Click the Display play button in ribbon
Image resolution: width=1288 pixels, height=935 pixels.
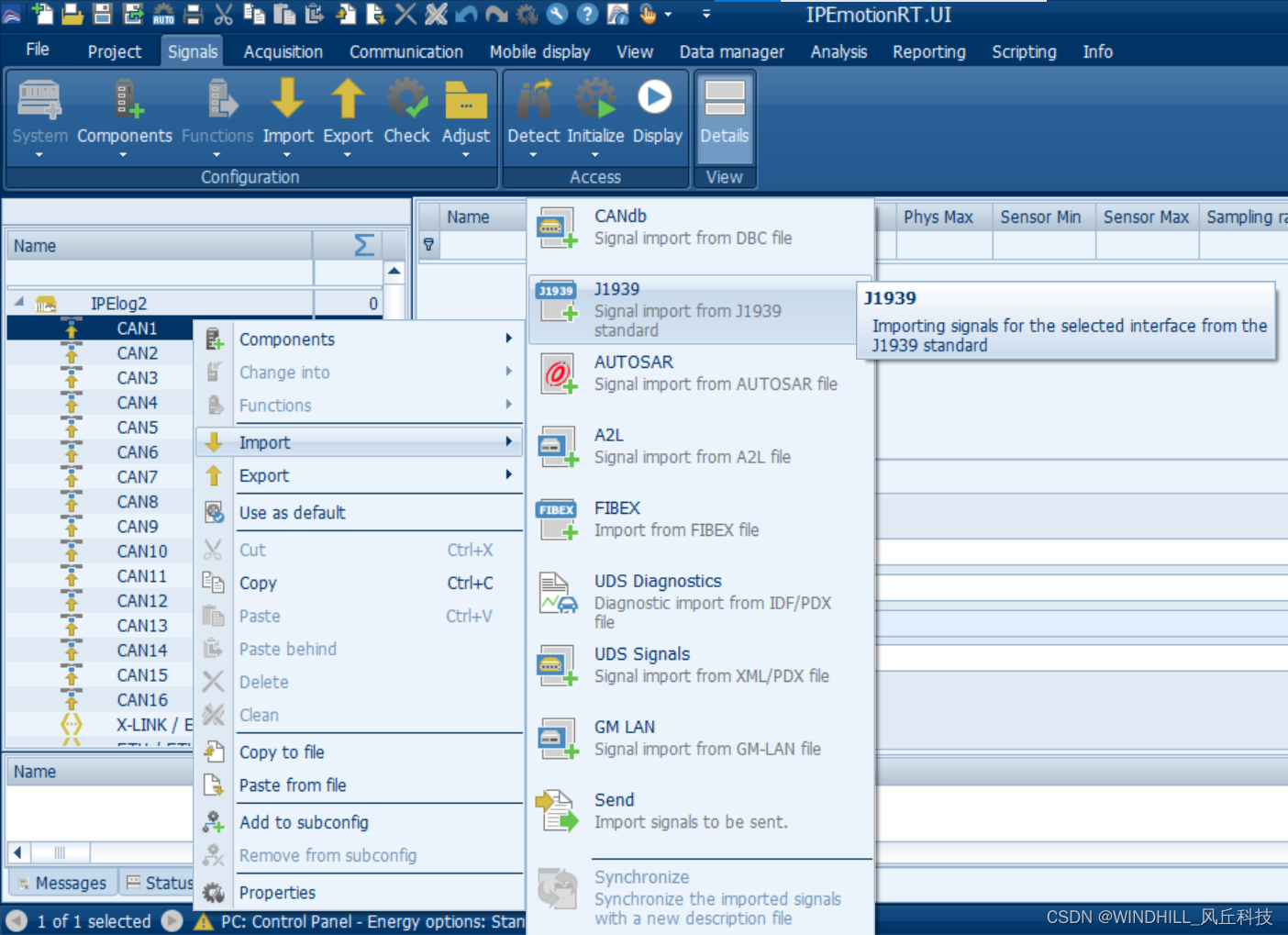pyautogui.click(x=657, y=112)
